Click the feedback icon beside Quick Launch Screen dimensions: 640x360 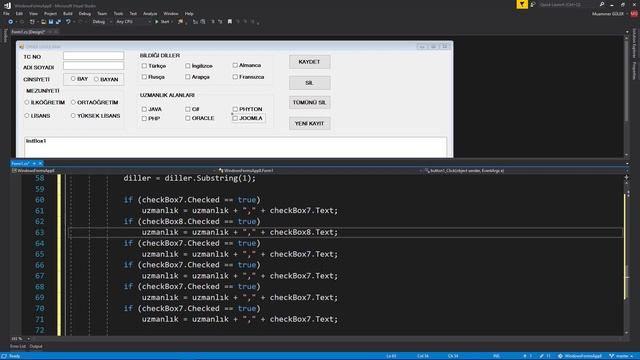[533, 4]
